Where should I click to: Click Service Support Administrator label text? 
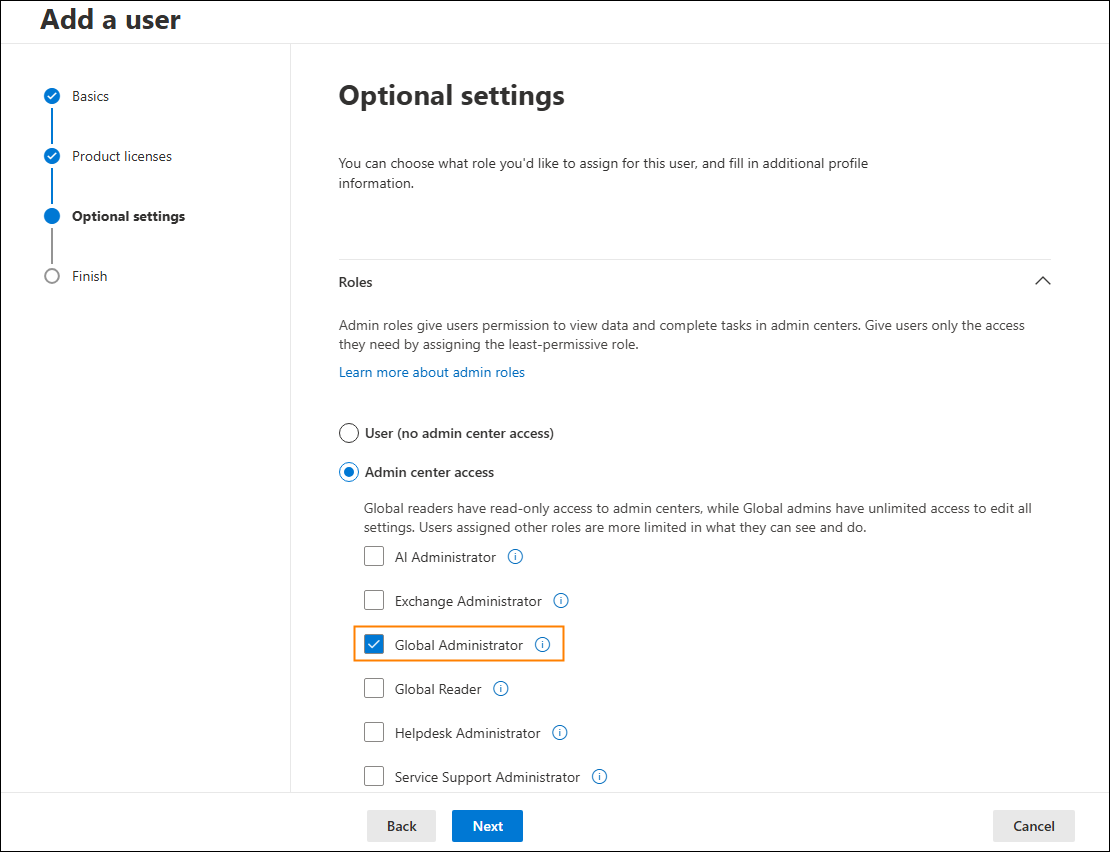tap(487, 777)
